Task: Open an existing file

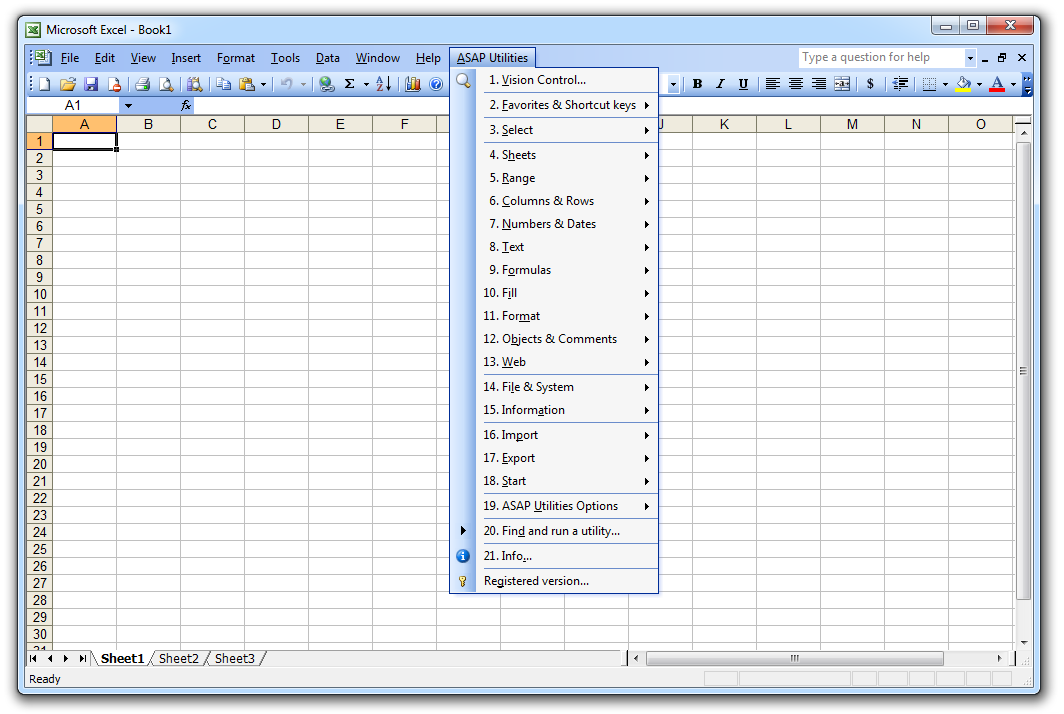Action: 68,84
